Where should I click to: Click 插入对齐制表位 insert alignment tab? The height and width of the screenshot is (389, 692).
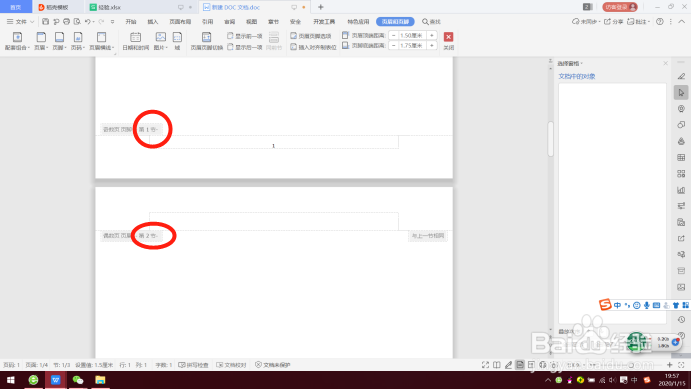[x=313, y=47]
